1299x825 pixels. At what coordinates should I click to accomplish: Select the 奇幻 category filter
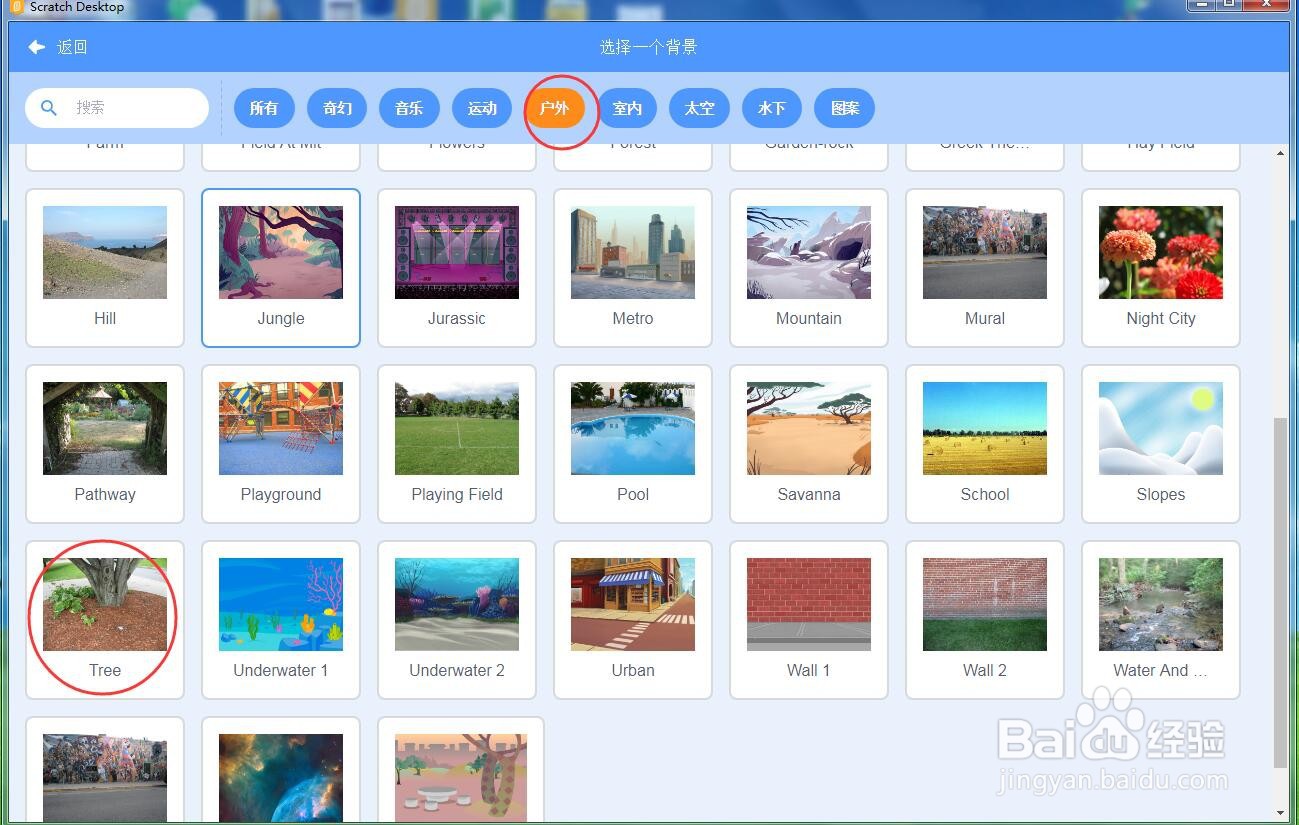pos(337,108)
